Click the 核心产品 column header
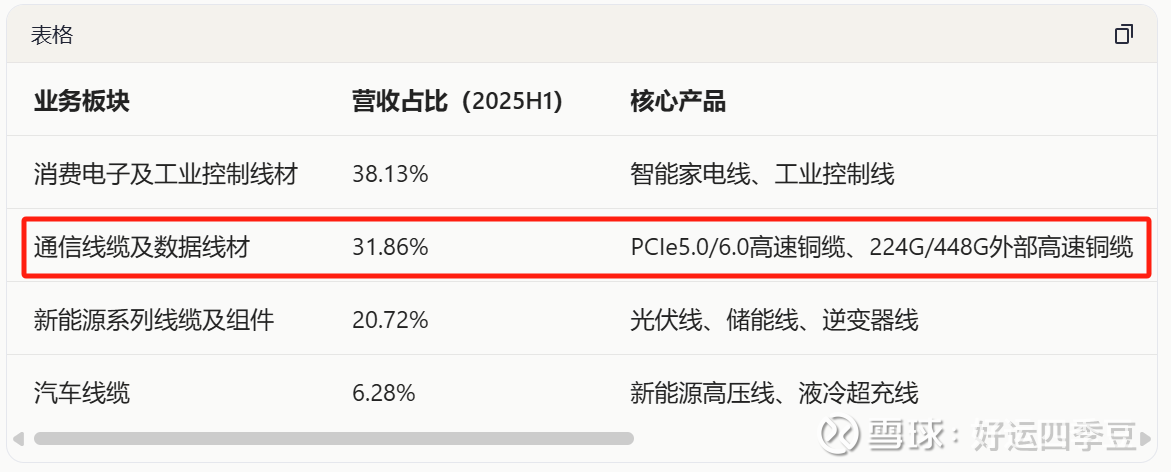The height and width of the screenshot is (472, 1171). click(677, 101)
